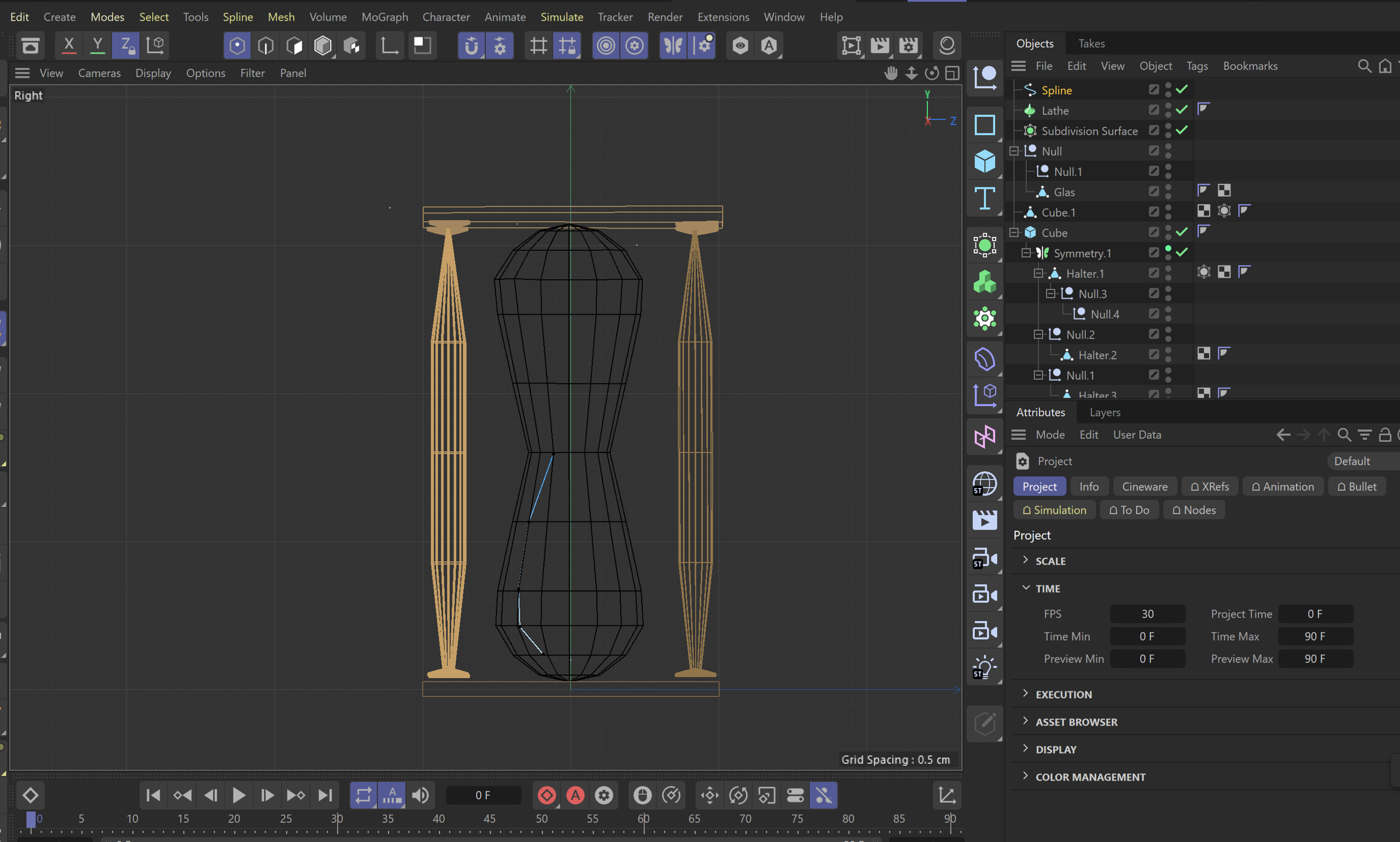This screenshot has height=842, width=1400.
Task: Click the Render to Picture Viewer icon
Action: (x=880, y=45)
